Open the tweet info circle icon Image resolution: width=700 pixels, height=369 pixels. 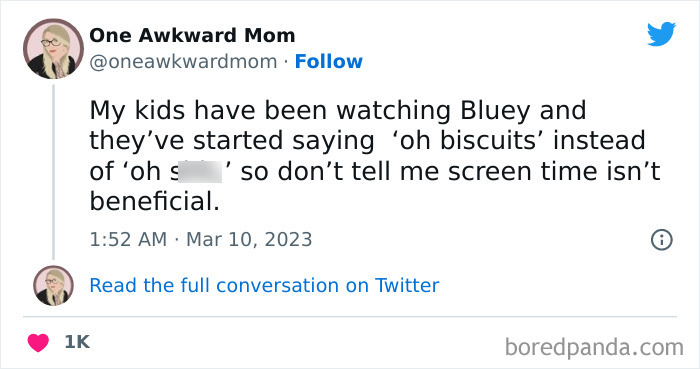661,240
